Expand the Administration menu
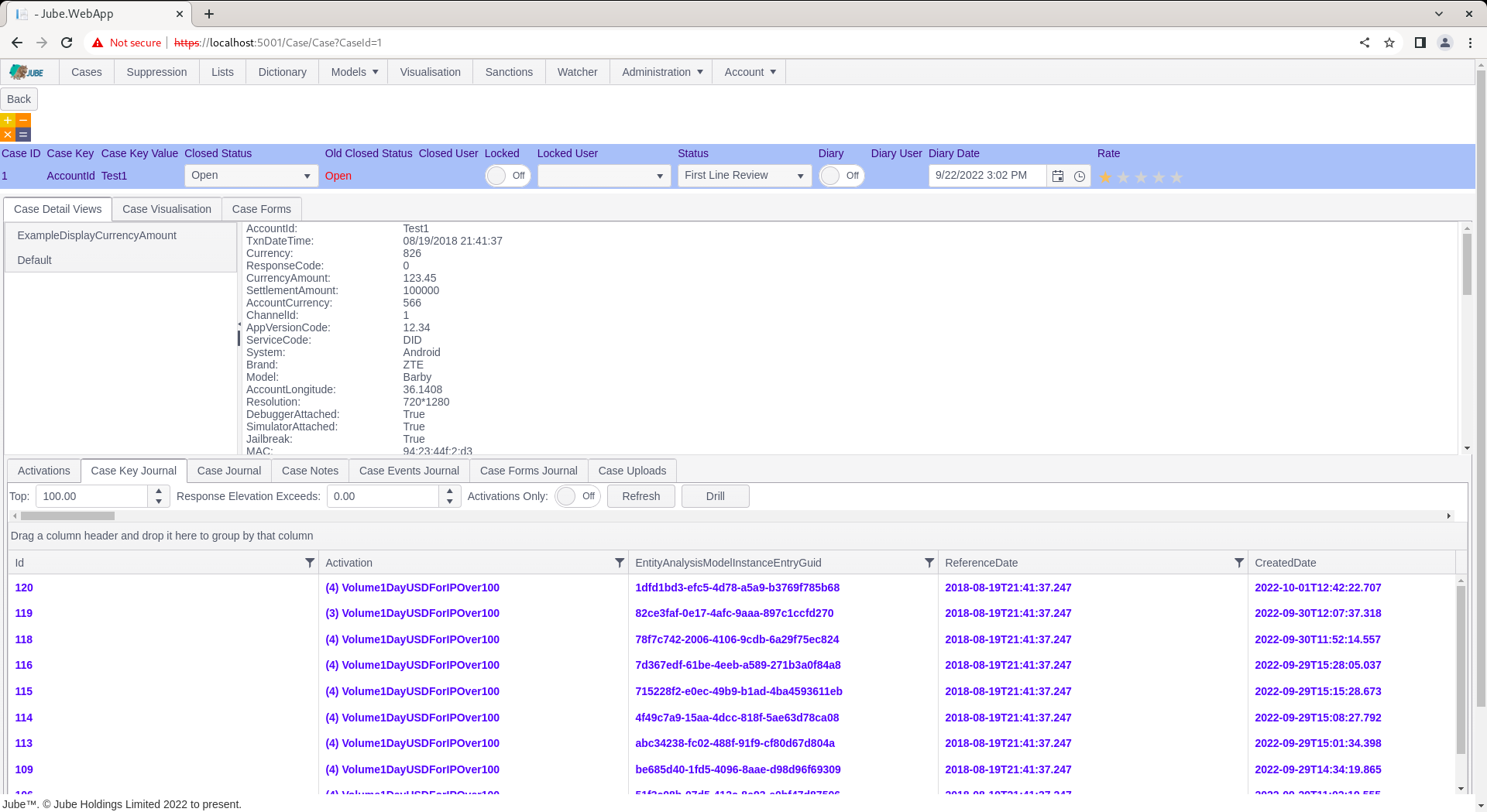 click(x=662, y=72)
